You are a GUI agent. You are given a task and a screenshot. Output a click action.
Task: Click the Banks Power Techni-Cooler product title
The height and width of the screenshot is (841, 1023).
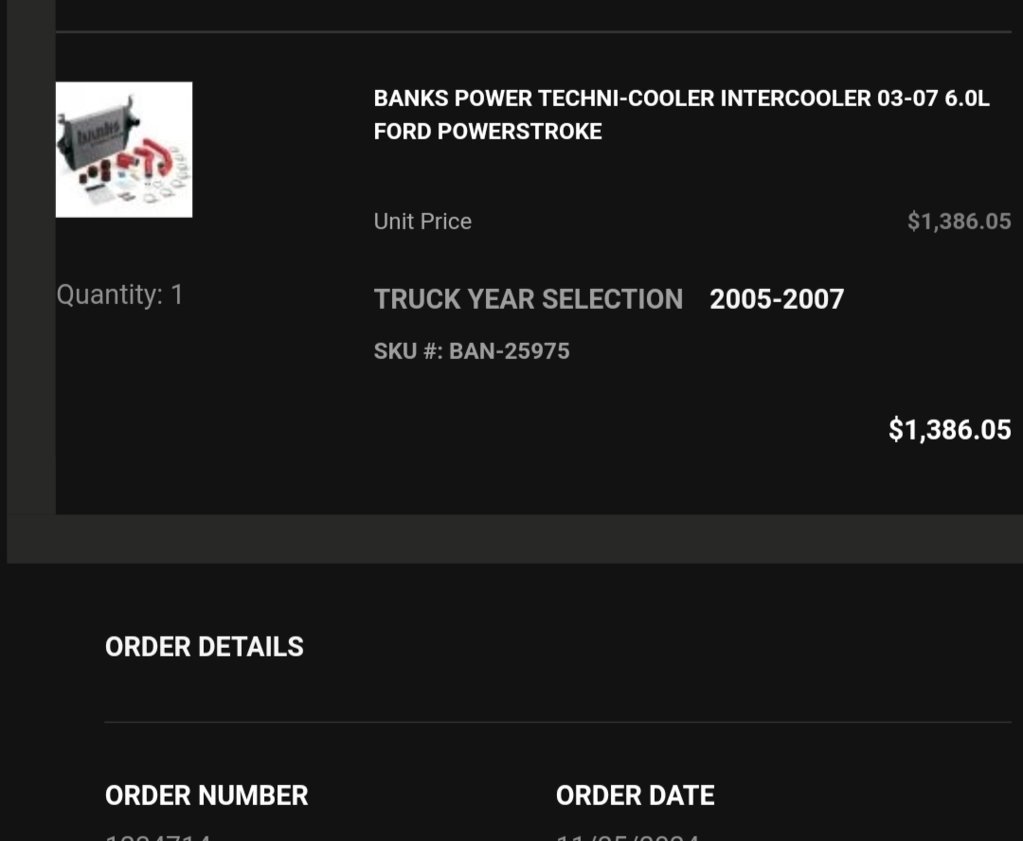point(682,115)
